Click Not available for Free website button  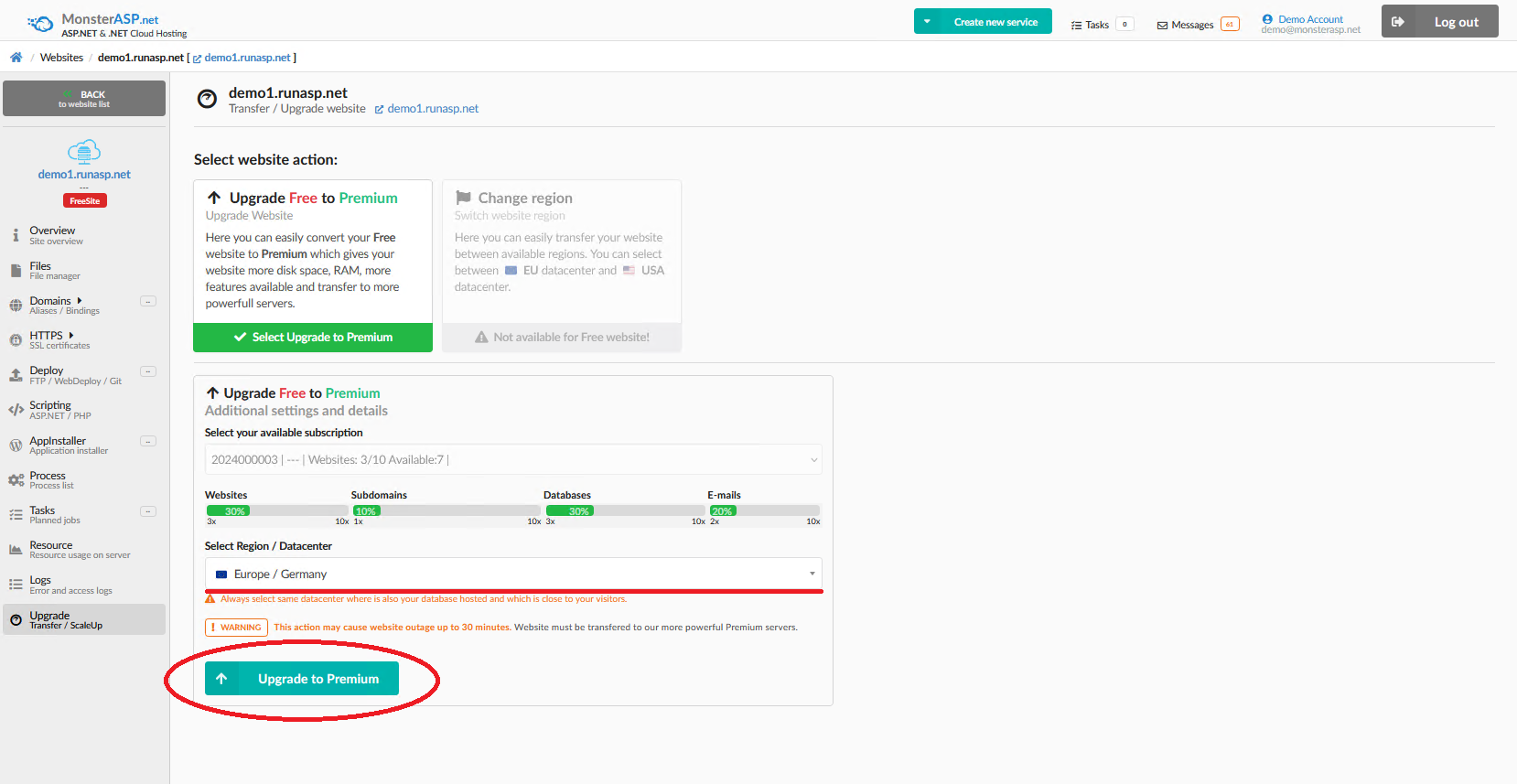562,338
